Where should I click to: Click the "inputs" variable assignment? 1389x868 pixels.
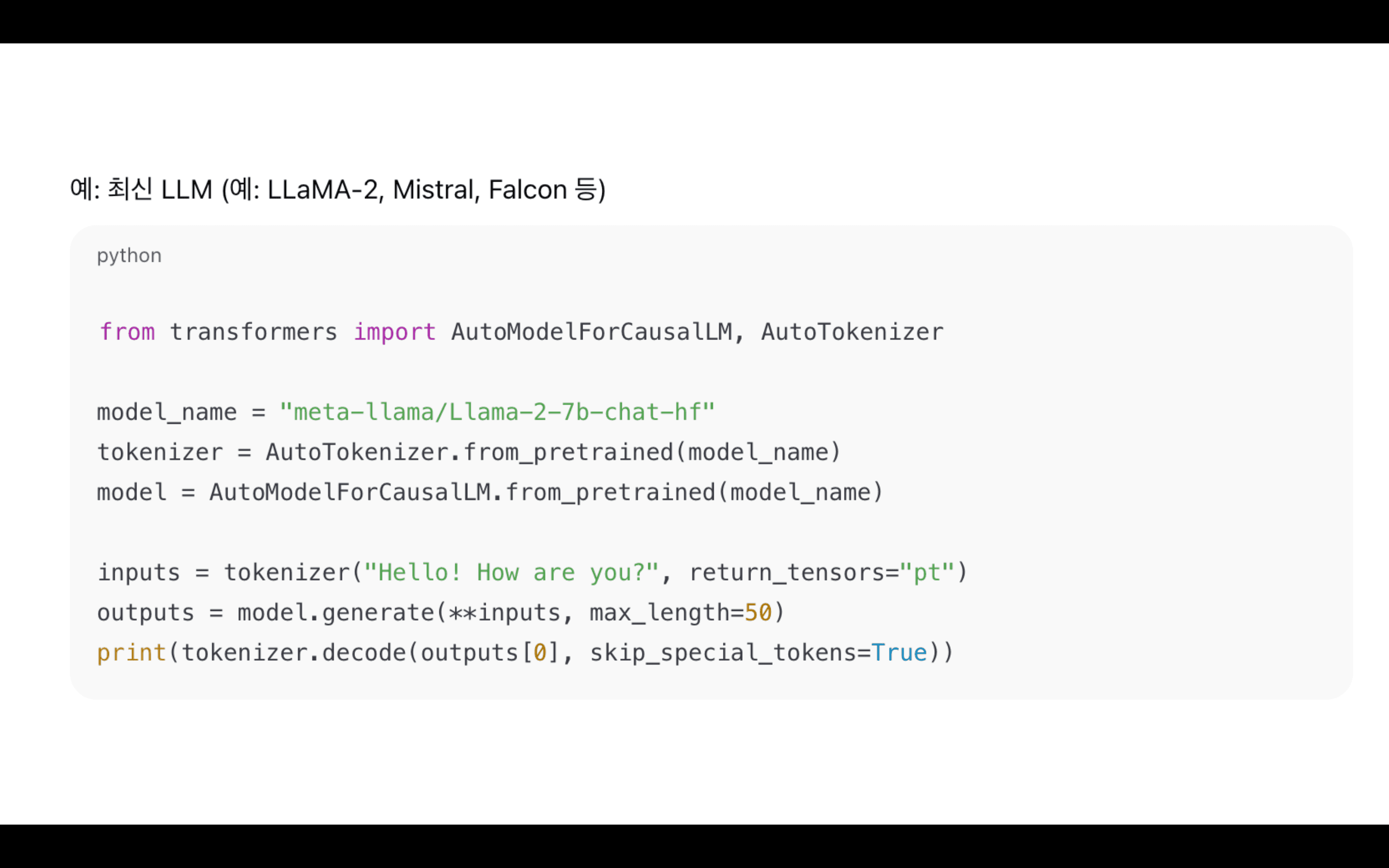tap(138, 572)
